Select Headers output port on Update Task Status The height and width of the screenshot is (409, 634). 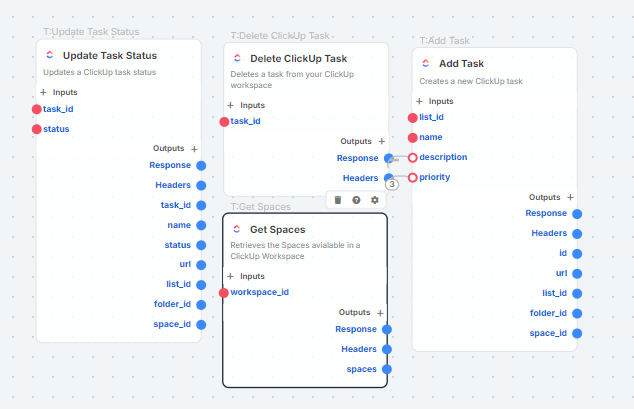tap(201, 186)
